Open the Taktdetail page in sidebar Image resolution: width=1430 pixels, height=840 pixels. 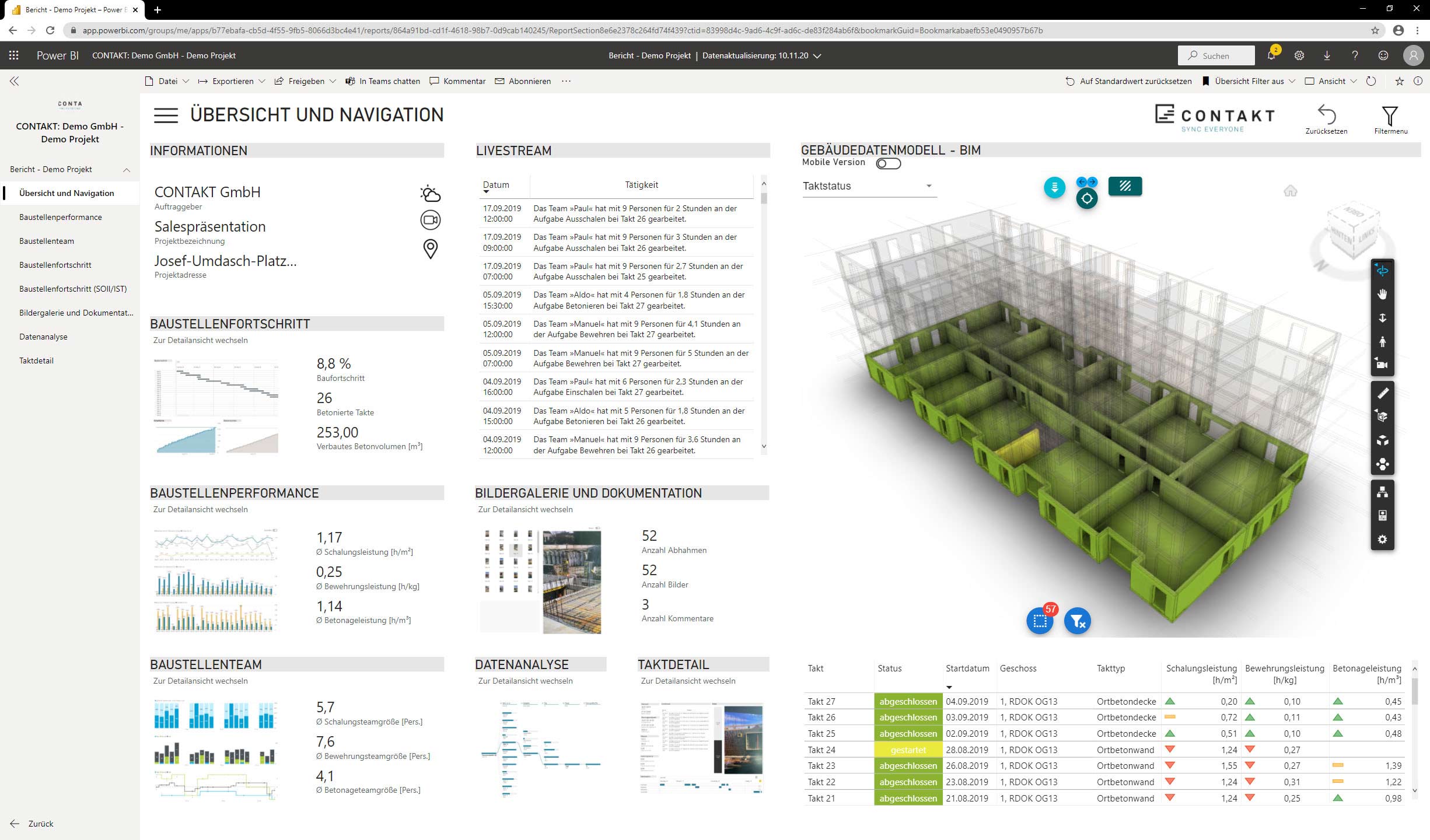coord(71,360)
